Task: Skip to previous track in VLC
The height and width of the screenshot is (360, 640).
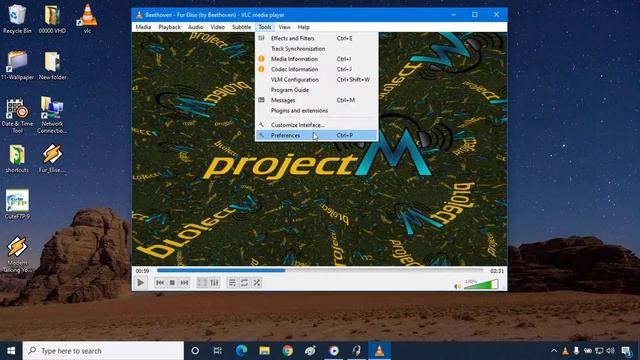Action: point(160,282)
